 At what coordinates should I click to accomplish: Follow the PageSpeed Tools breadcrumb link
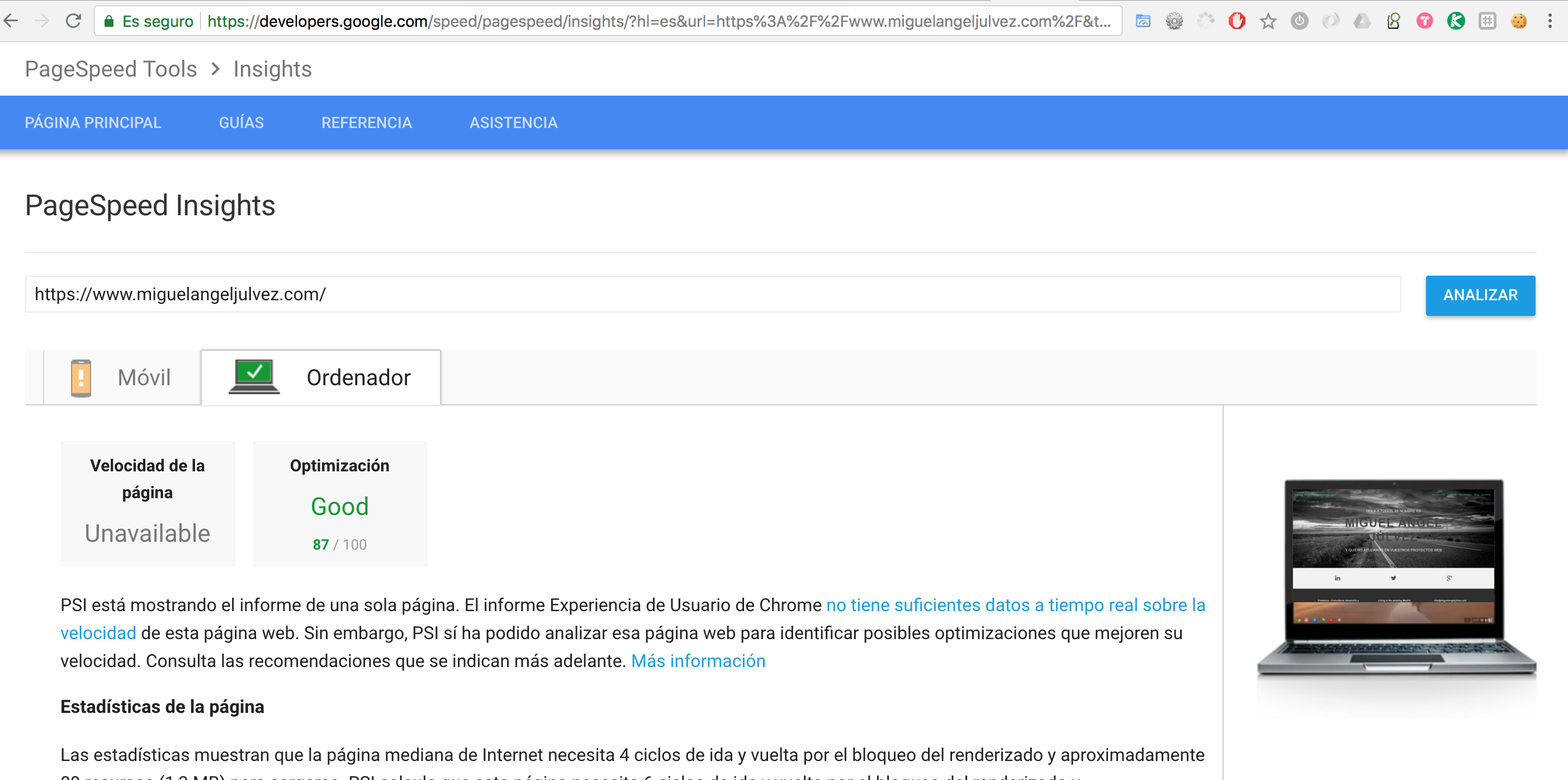[111, 69]
